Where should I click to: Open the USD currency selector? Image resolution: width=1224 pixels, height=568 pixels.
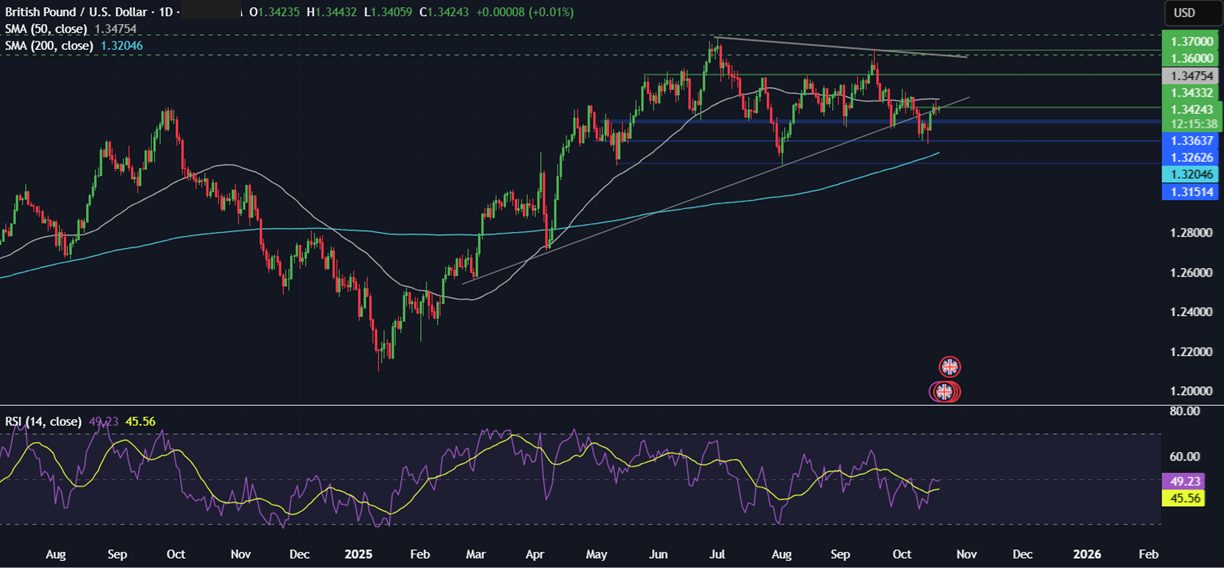tap(1185, 13)
